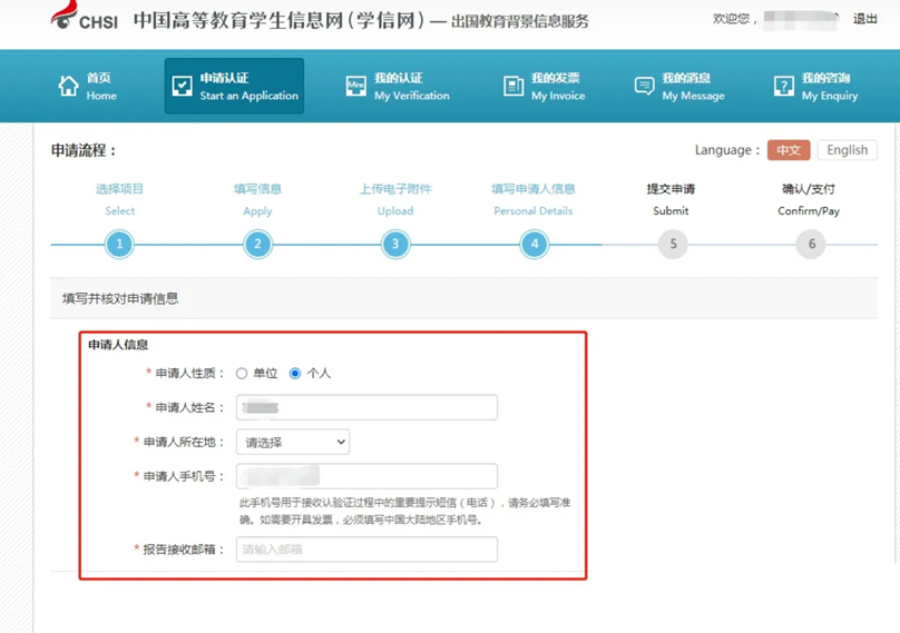Open the Home menu item
Screen dimensions: 900x633
88,86
